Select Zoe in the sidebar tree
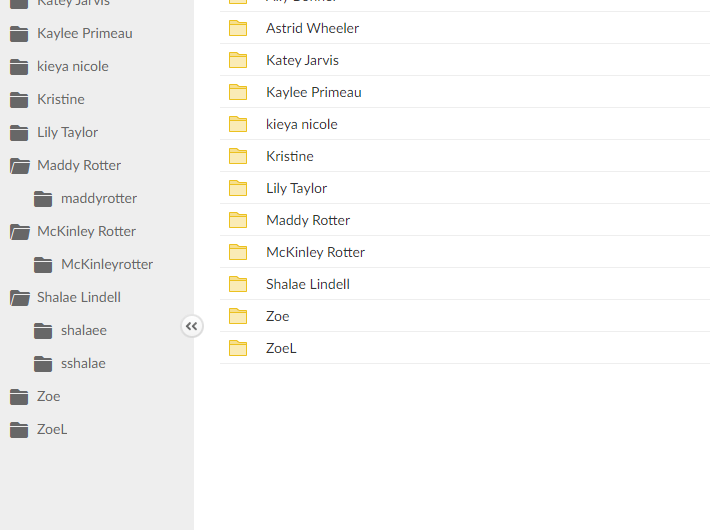The height and width of the screenshot is (530, 710). click(x=48, y=397)
